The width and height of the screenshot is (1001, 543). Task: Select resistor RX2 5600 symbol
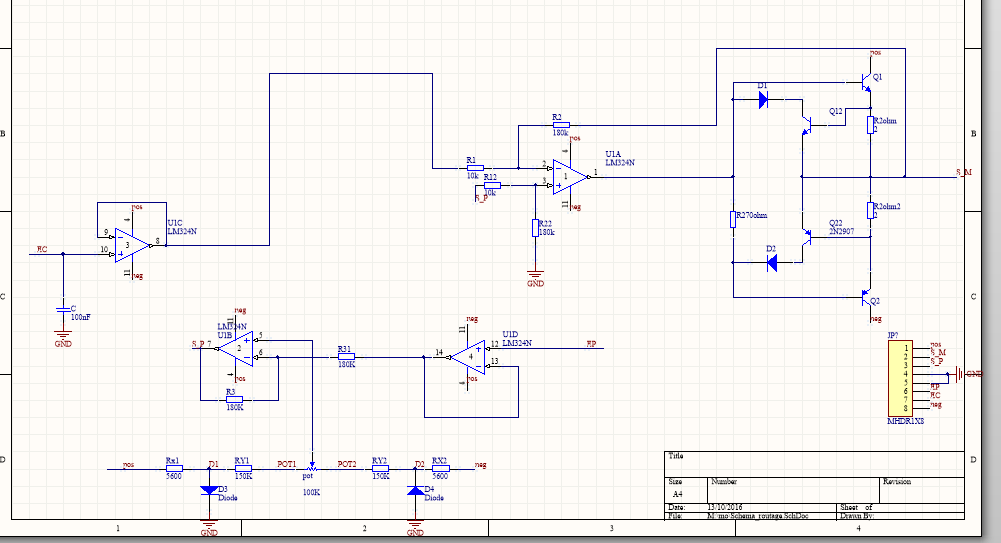coord(440,469)
